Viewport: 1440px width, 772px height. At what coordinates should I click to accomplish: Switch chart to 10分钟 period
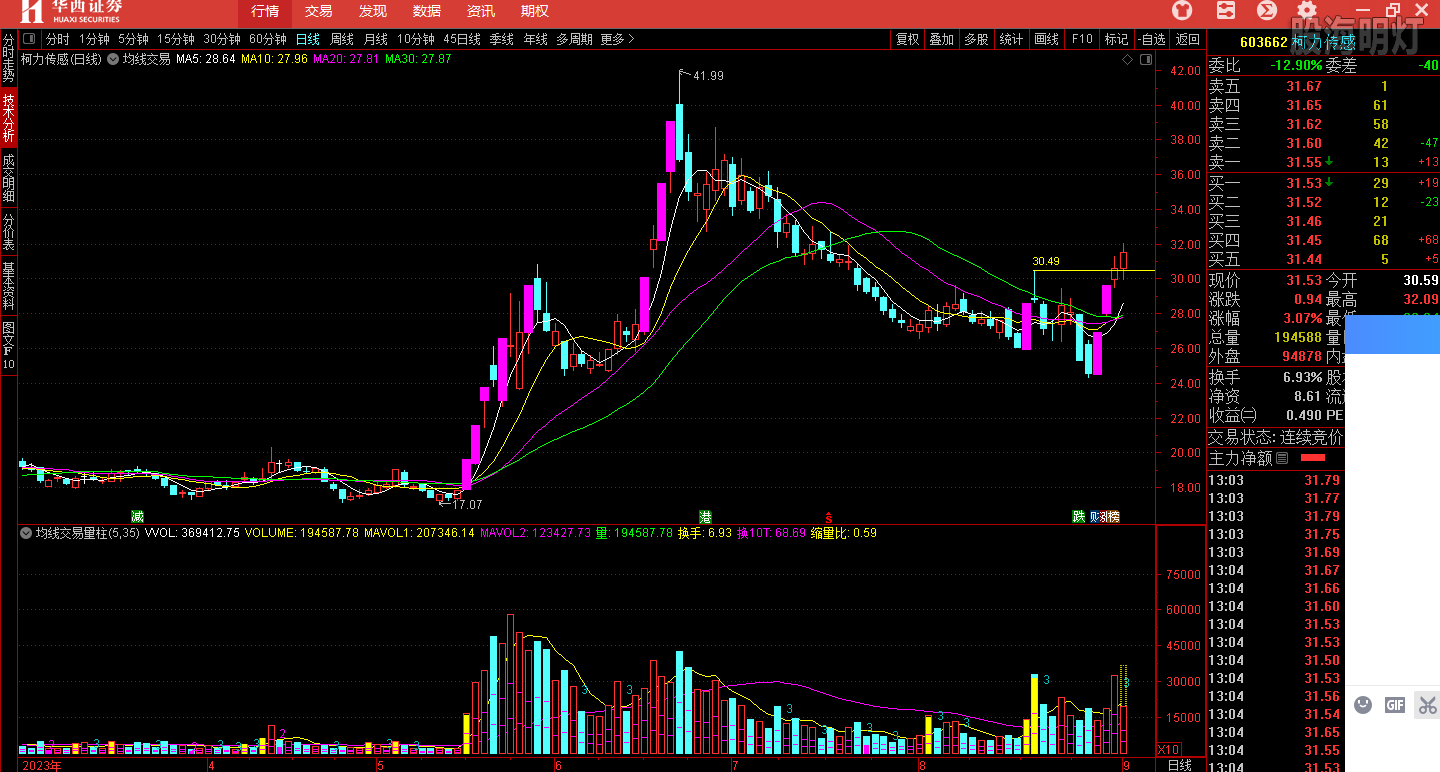coord(416,40)
